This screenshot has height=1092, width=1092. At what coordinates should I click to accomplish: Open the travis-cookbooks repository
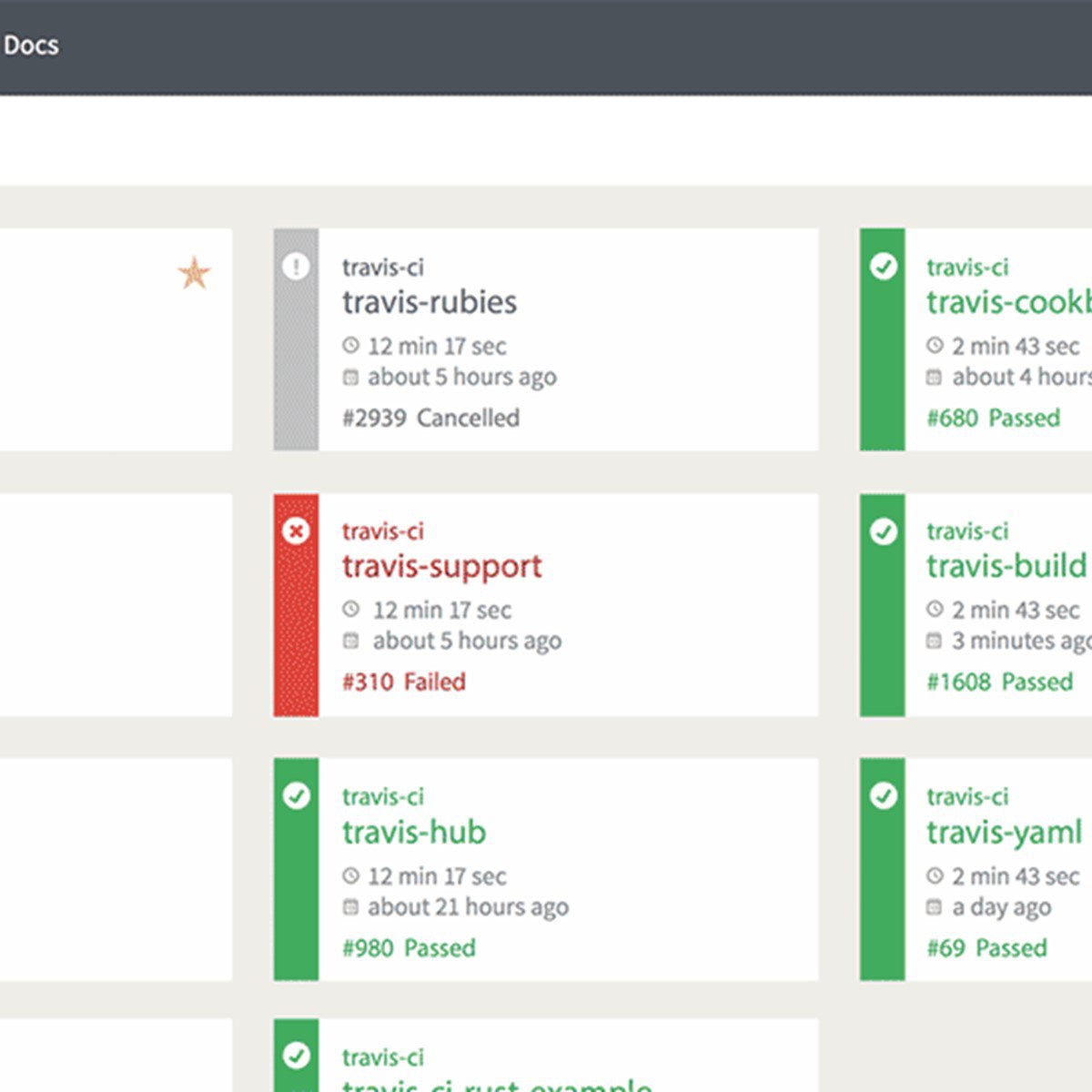1008,302
